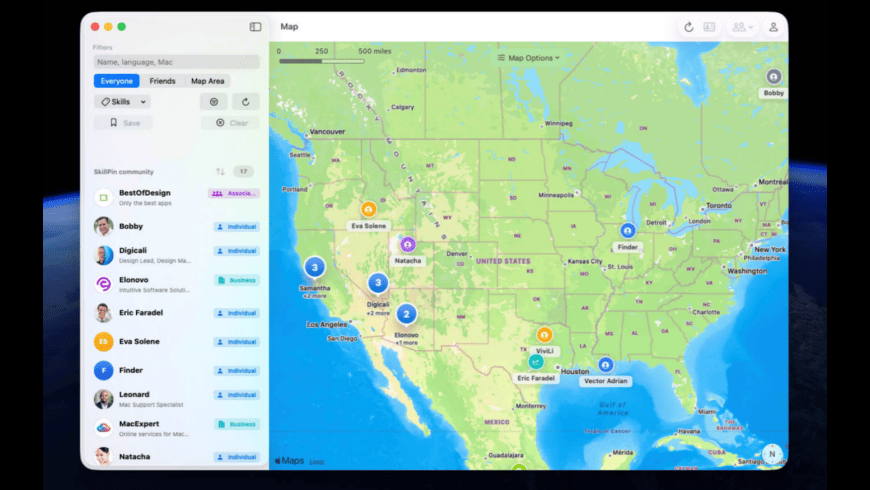
Task: Click the Associa... badge on BestOfDesign
Action: click(x=234, y=193)
